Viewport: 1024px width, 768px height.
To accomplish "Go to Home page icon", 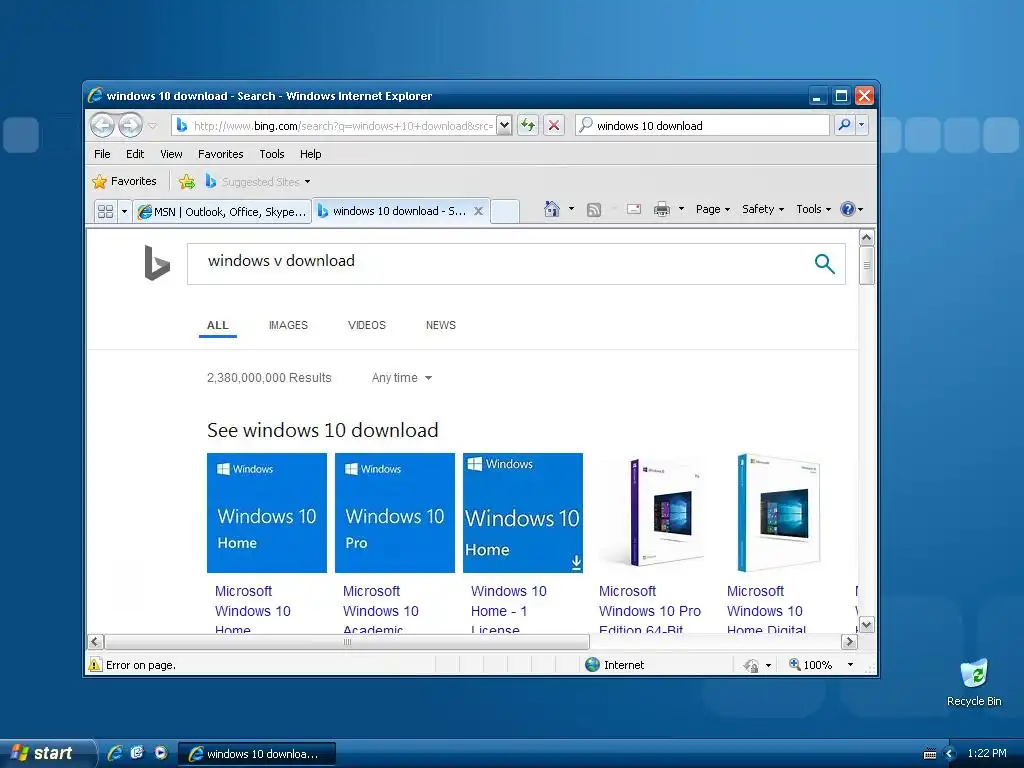I will [x=552, y=209].
